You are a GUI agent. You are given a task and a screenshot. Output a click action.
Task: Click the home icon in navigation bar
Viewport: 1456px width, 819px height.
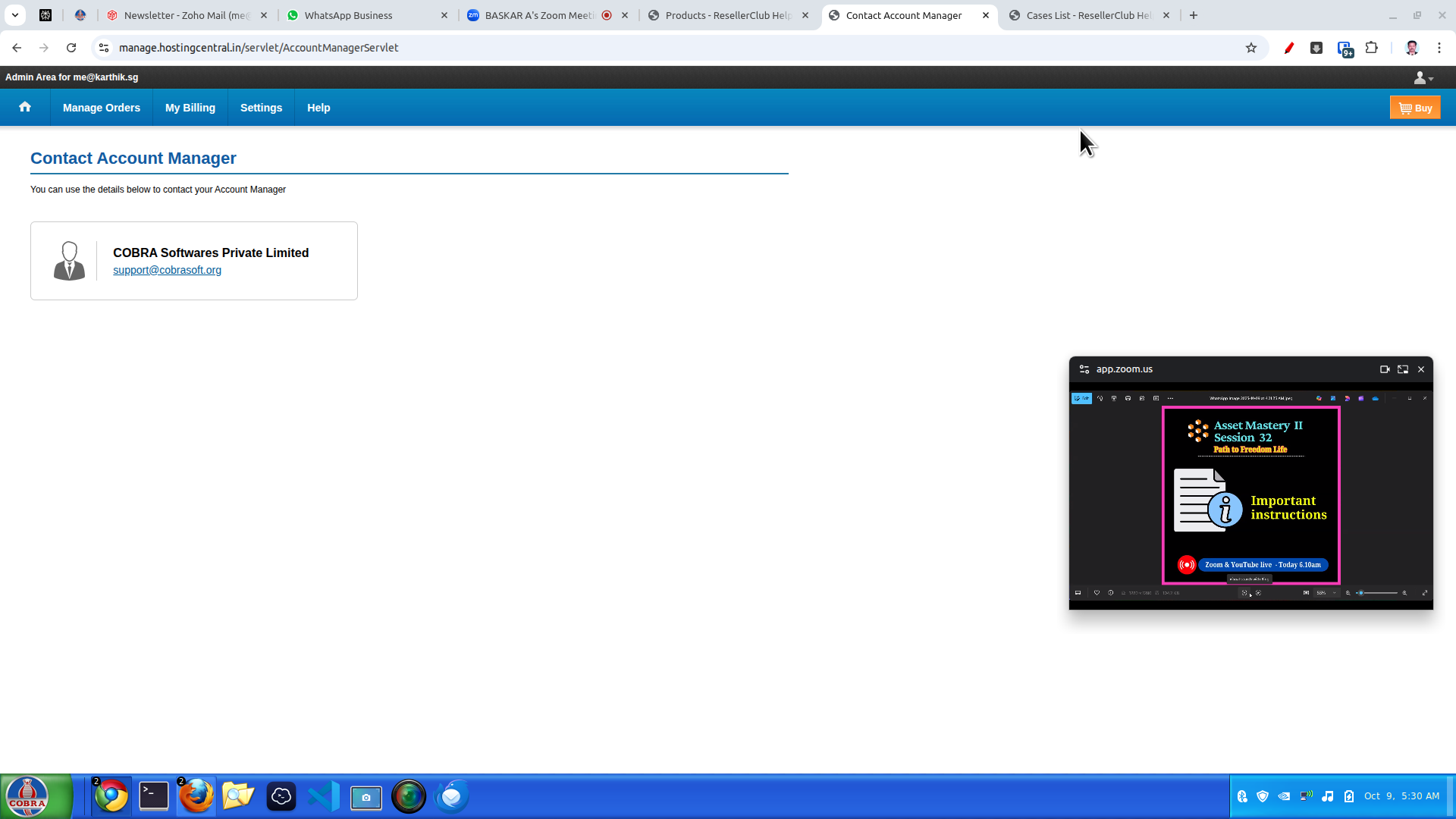25,107
